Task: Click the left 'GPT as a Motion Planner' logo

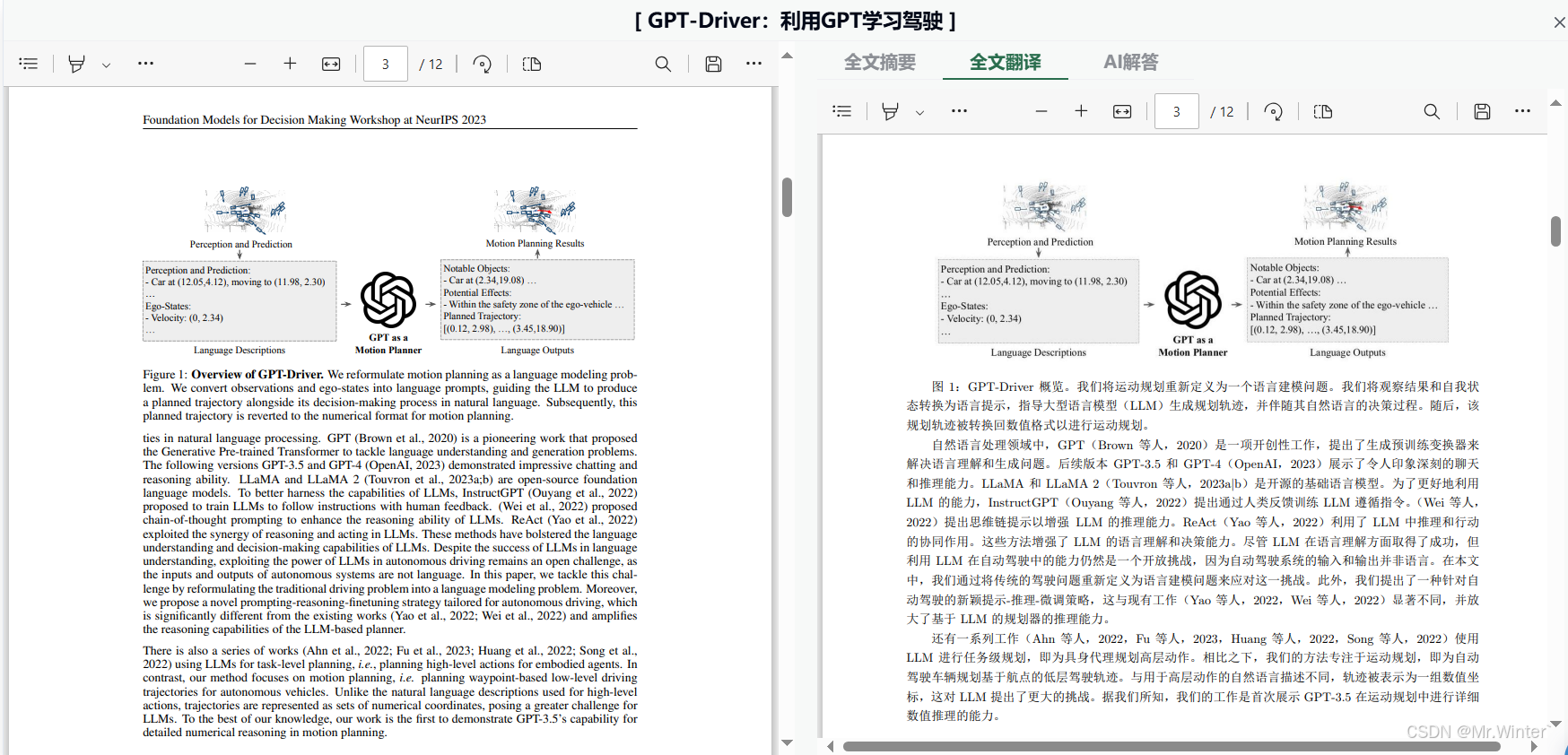Action: tap(388, 300)
